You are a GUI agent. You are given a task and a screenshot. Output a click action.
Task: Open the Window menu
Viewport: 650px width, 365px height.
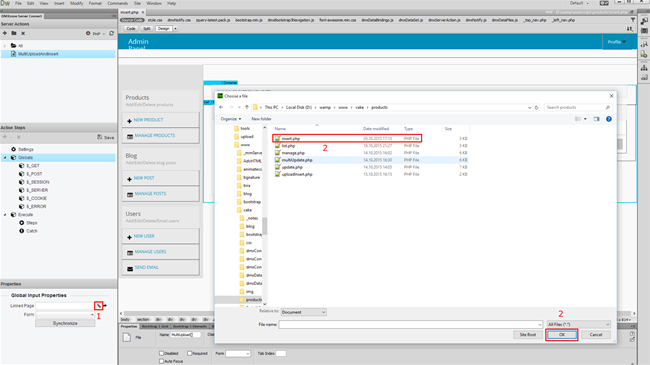pyautogui.click(x=154, y=3)
